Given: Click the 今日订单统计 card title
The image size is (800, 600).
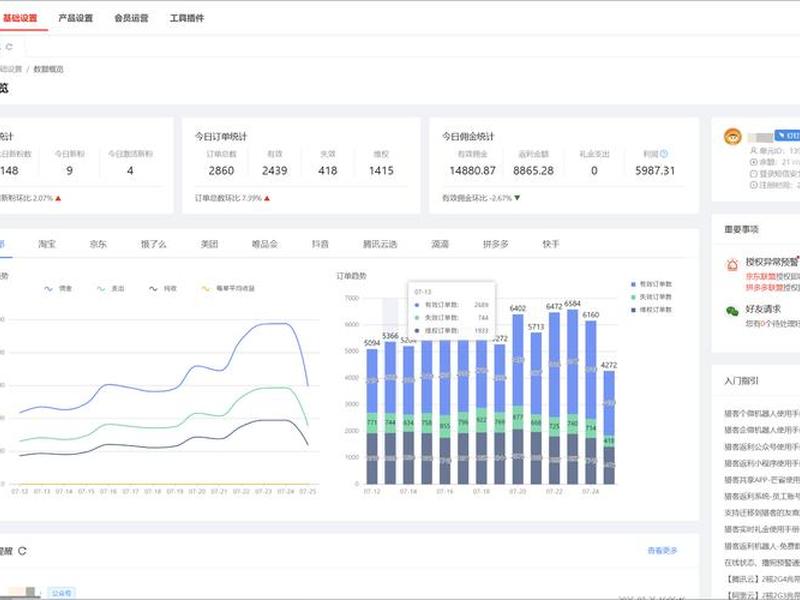Looking at the screenshot, I should click(220, 136).
